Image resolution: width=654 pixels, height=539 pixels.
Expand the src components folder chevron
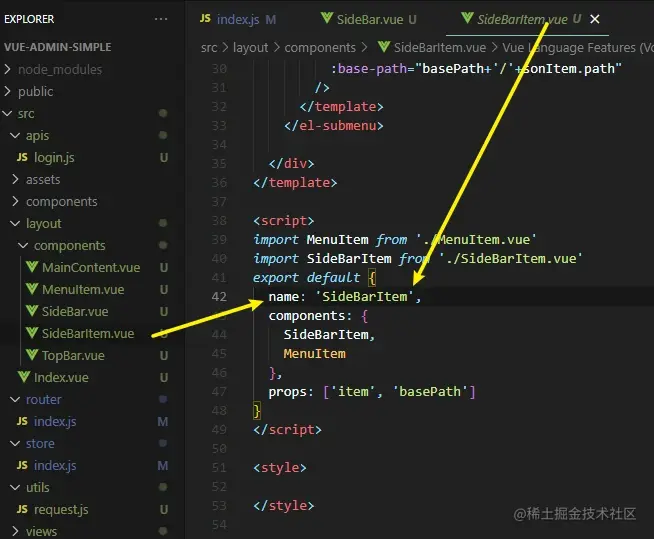[x=15, y=201]
